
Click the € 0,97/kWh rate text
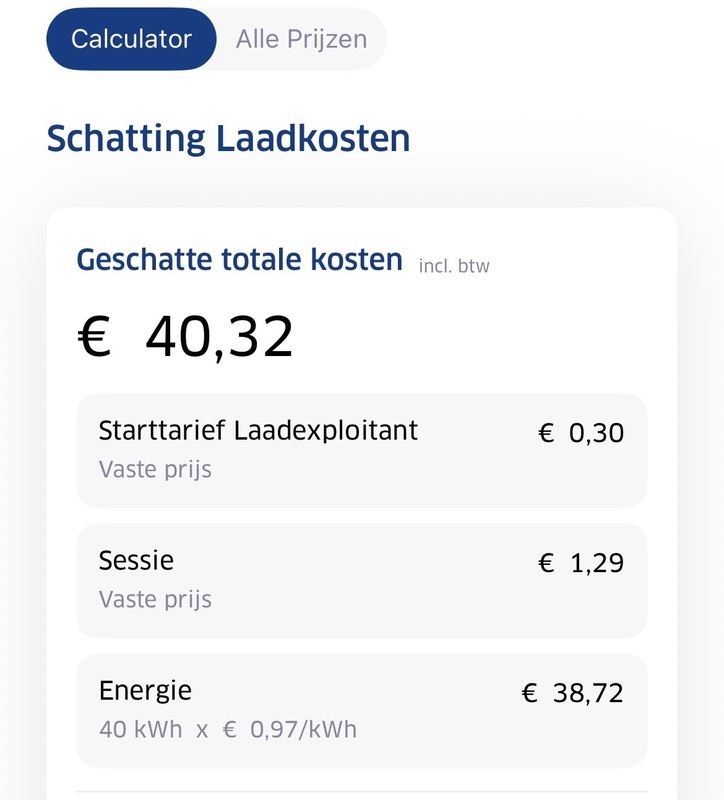point(289,729)
